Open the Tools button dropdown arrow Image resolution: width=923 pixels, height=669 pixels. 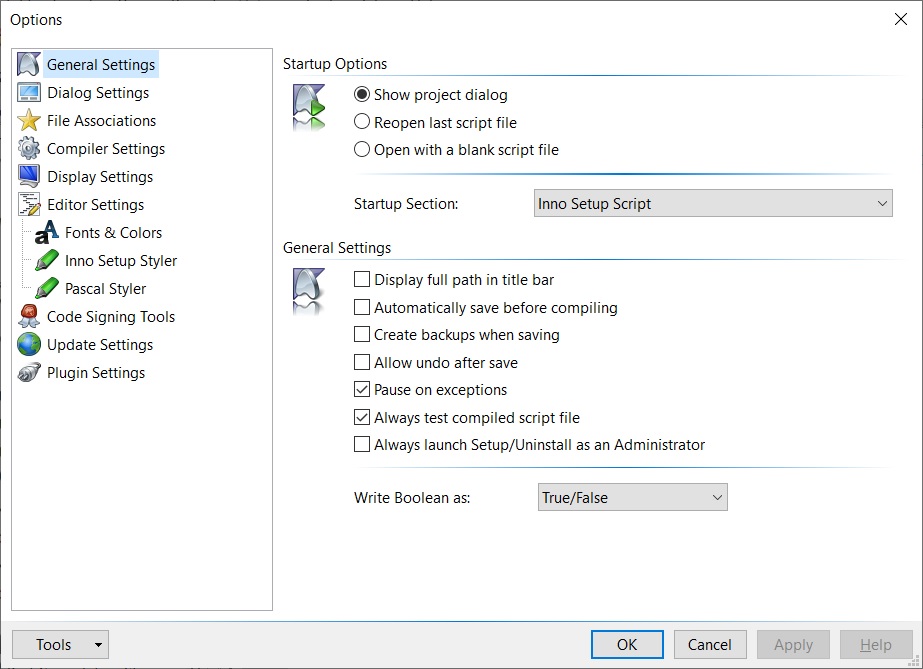[x=98, y=645]
